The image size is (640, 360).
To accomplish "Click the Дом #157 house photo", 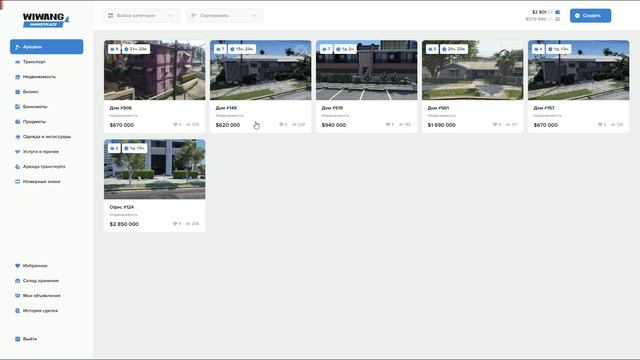I will click(578, 70).
